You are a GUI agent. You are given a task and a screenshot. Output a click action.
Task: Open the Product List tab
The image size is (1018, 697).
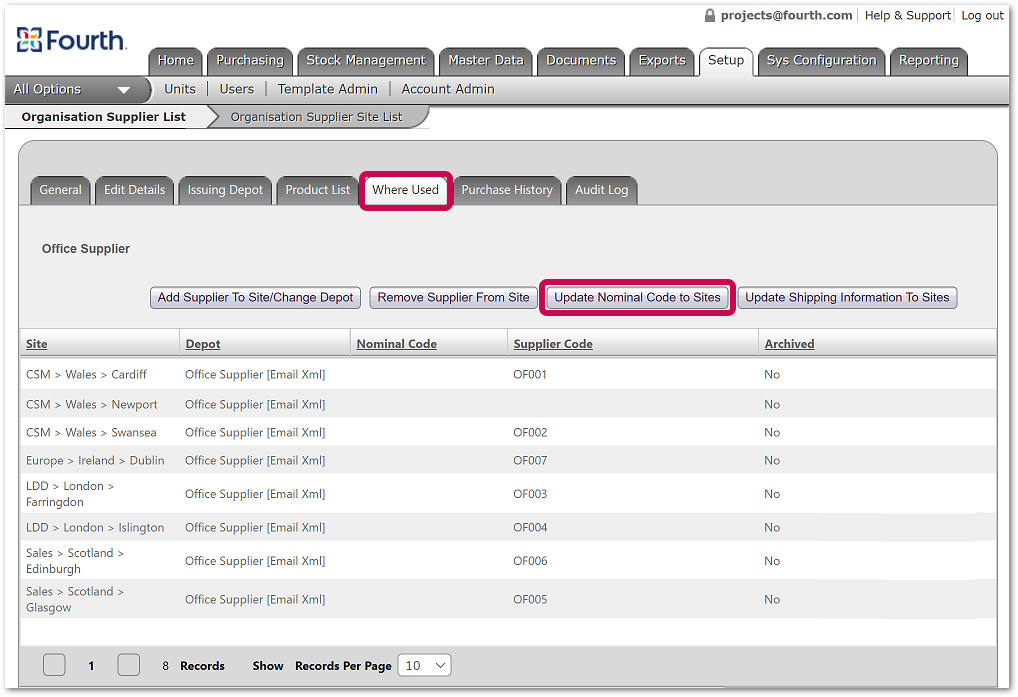(x=317, y=190)
